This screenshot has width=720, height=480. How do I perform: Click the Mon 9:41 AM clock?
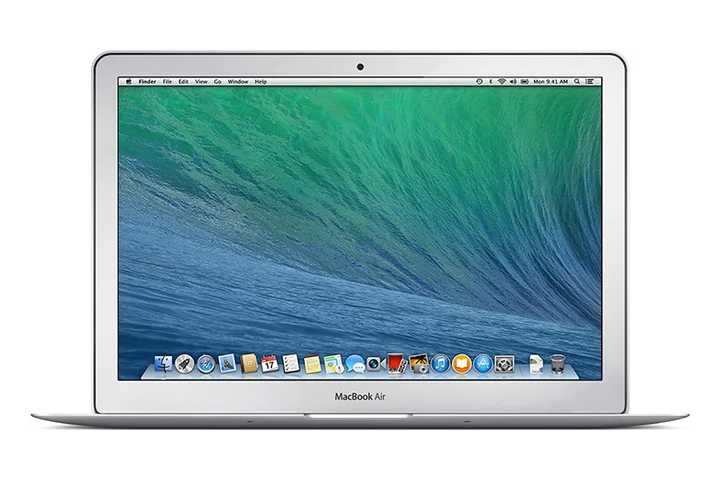click(551, 81)
